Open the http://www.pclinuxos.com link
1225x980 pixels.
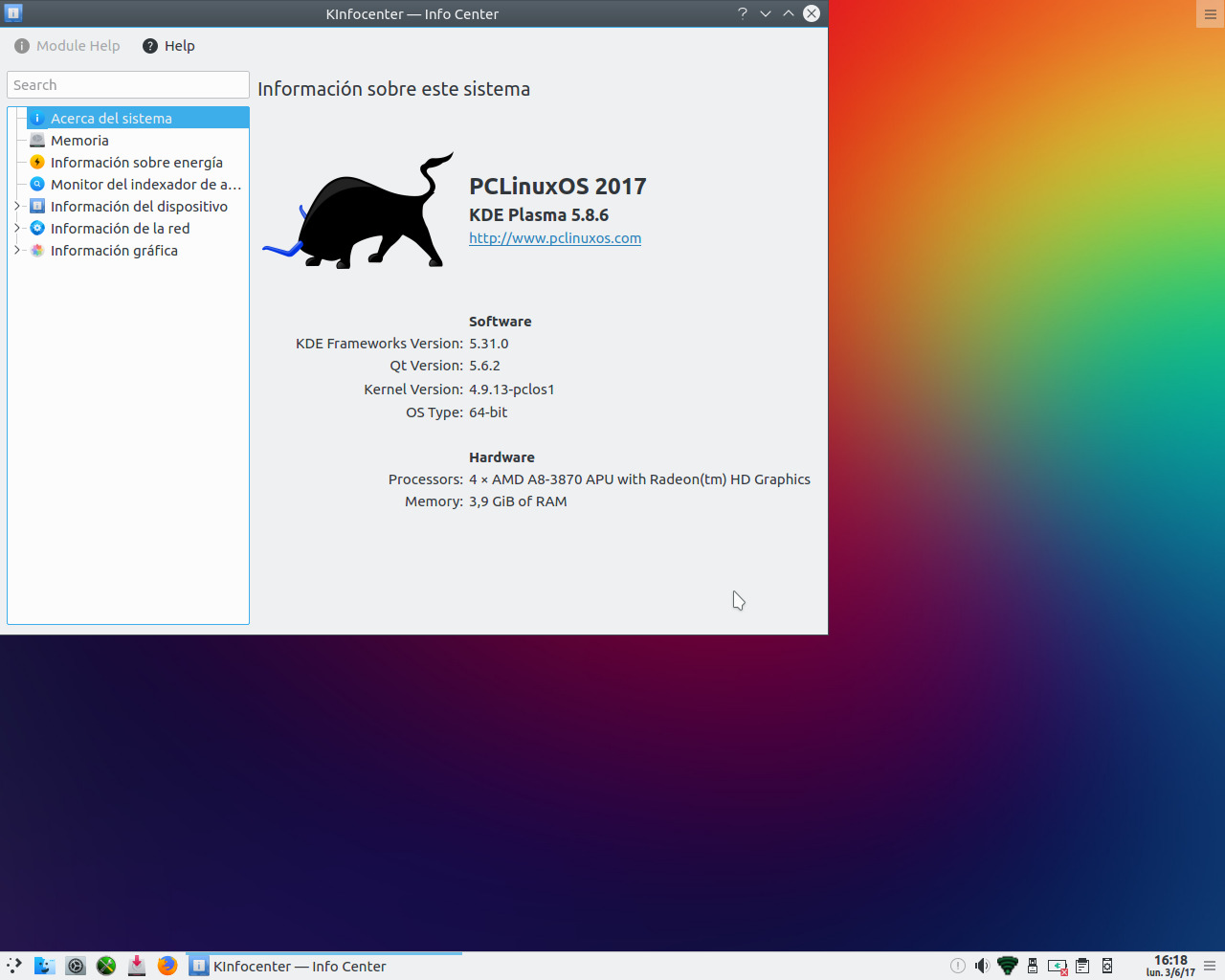pyautogui.click(x=555, y=238)
